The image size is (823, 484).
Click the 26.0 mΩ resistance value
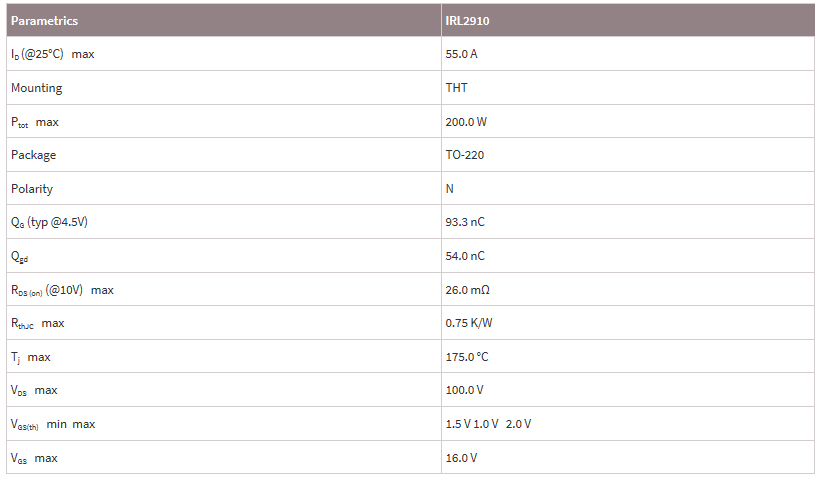pyautogui.click(x=468, y=290)
